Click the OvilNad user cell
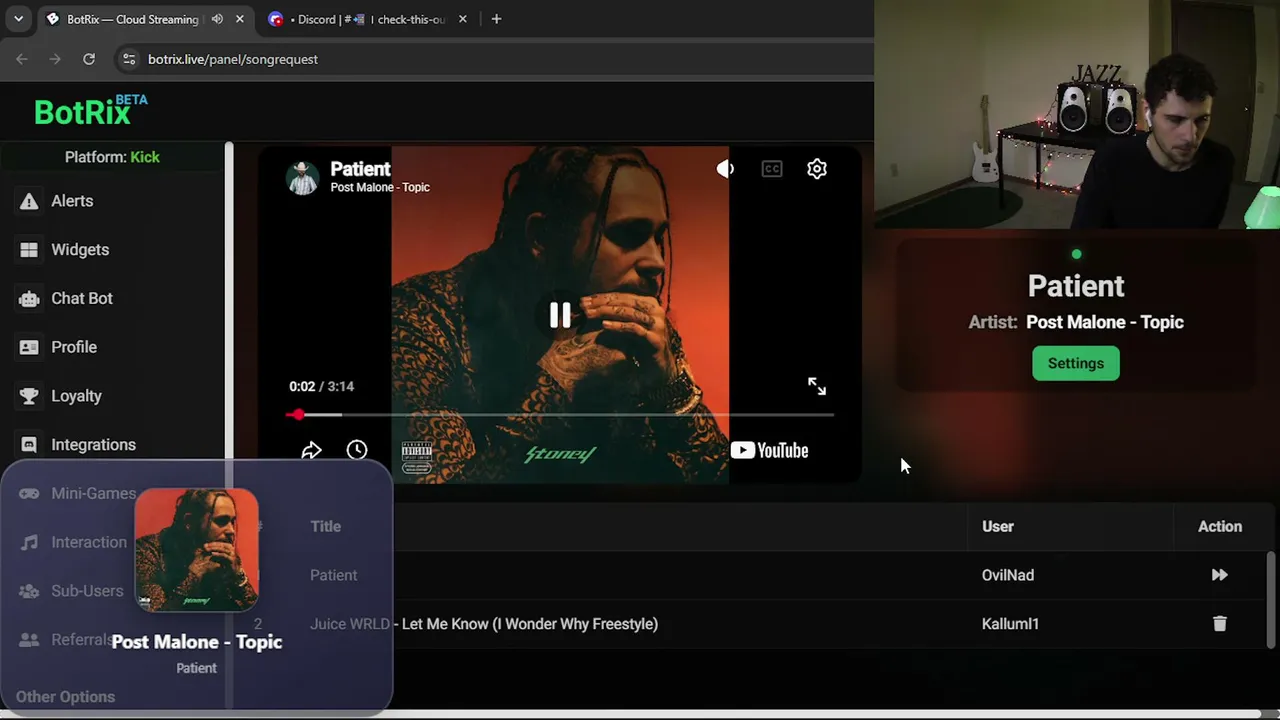Viewport: 1280px width, 720px height. pos(1008,575)
